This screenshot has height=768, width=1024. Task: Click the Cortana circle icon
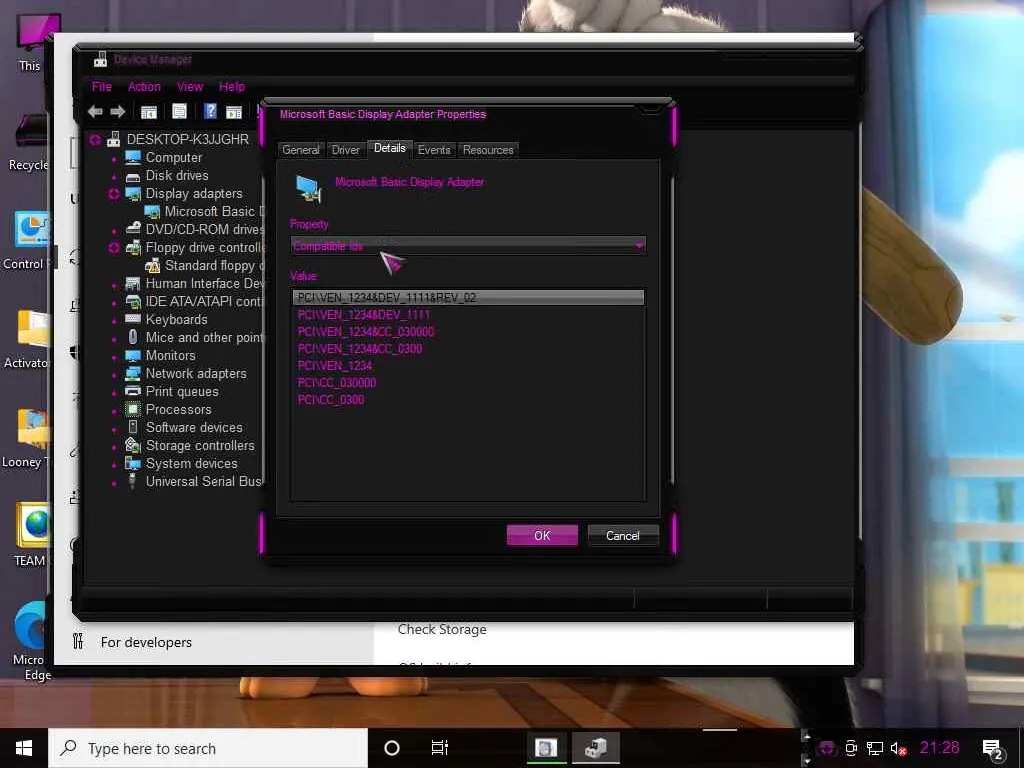pos(392,748)
